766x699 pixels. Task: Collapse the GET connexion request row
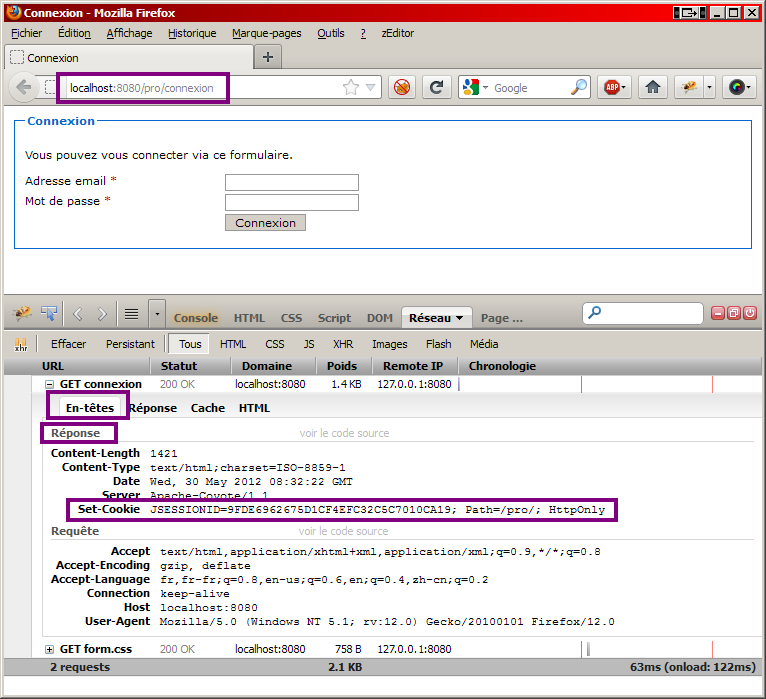coord(49,384)
